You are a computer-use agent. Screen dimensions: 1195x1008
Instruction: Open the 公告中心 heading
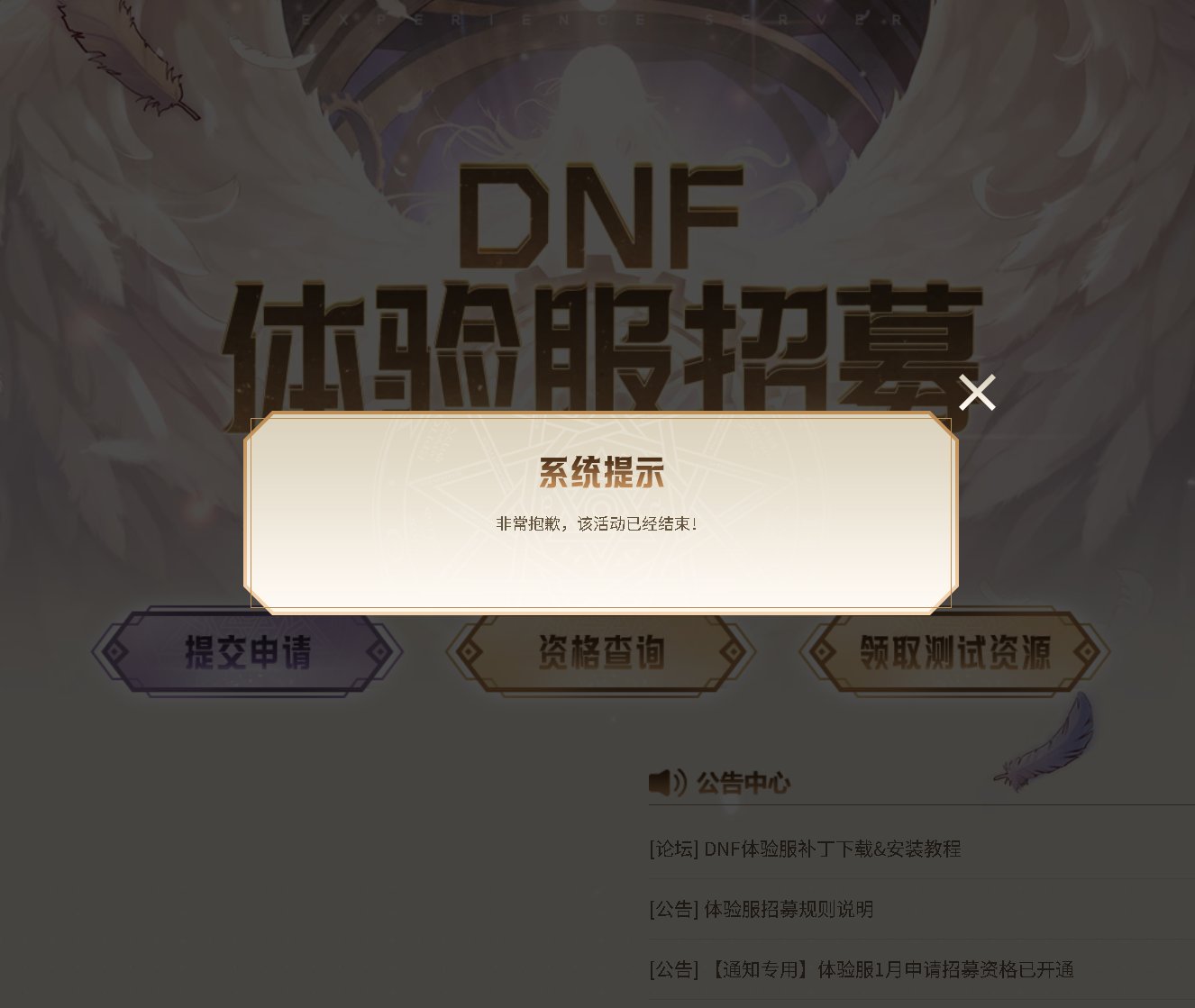coord(743,783)
